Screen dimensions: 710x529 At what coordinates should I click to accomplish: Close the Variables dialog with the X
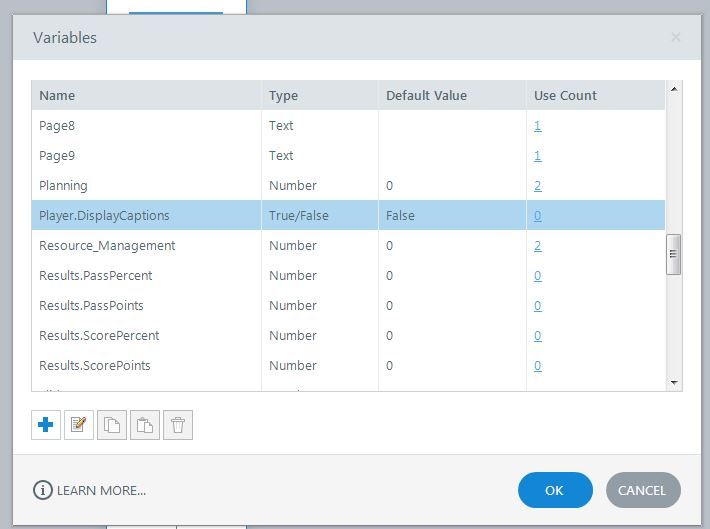[x=676, y=37]
